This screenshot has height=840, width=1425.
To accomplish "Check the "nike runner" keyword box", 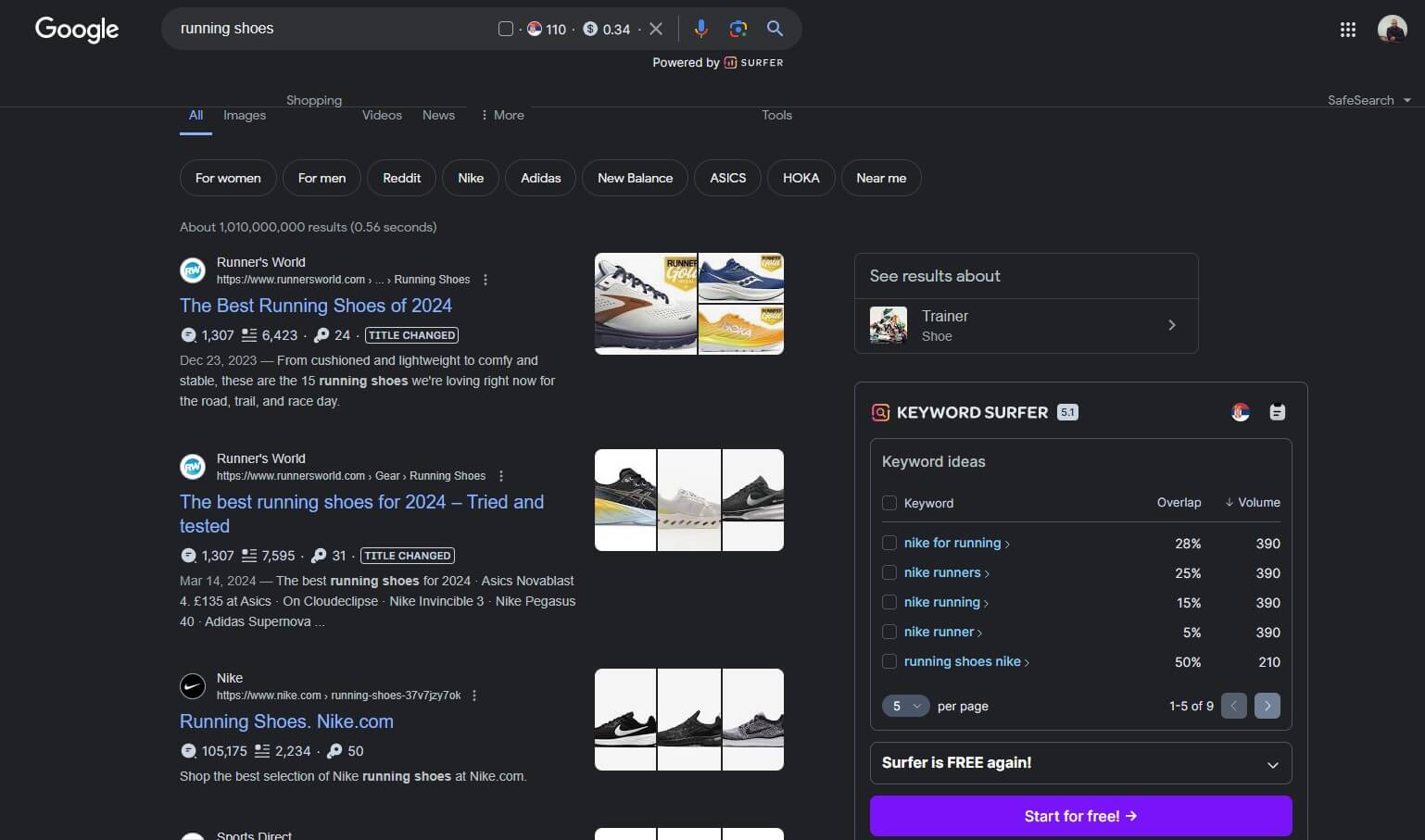I will pyautogui.click(x=889, y=632).
